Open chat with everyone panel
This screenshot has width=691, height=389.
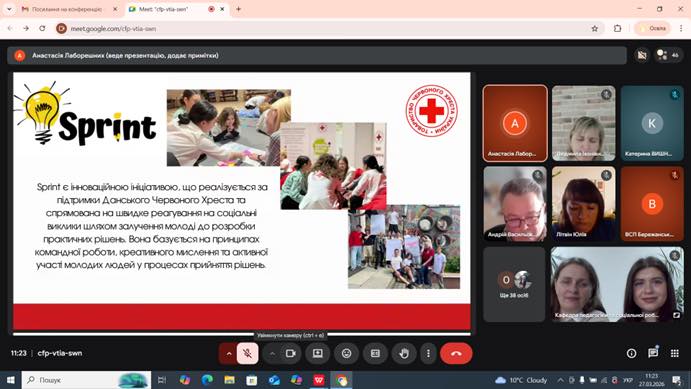point(653,353)
